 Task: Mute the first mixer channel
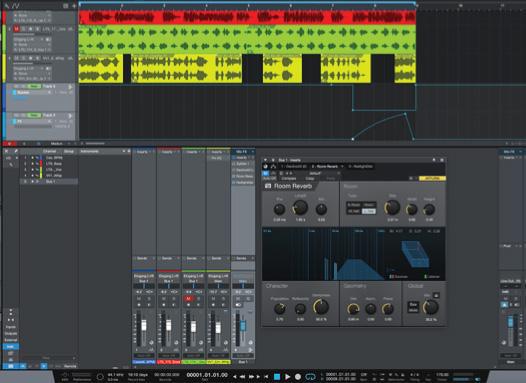click(139, 298)
